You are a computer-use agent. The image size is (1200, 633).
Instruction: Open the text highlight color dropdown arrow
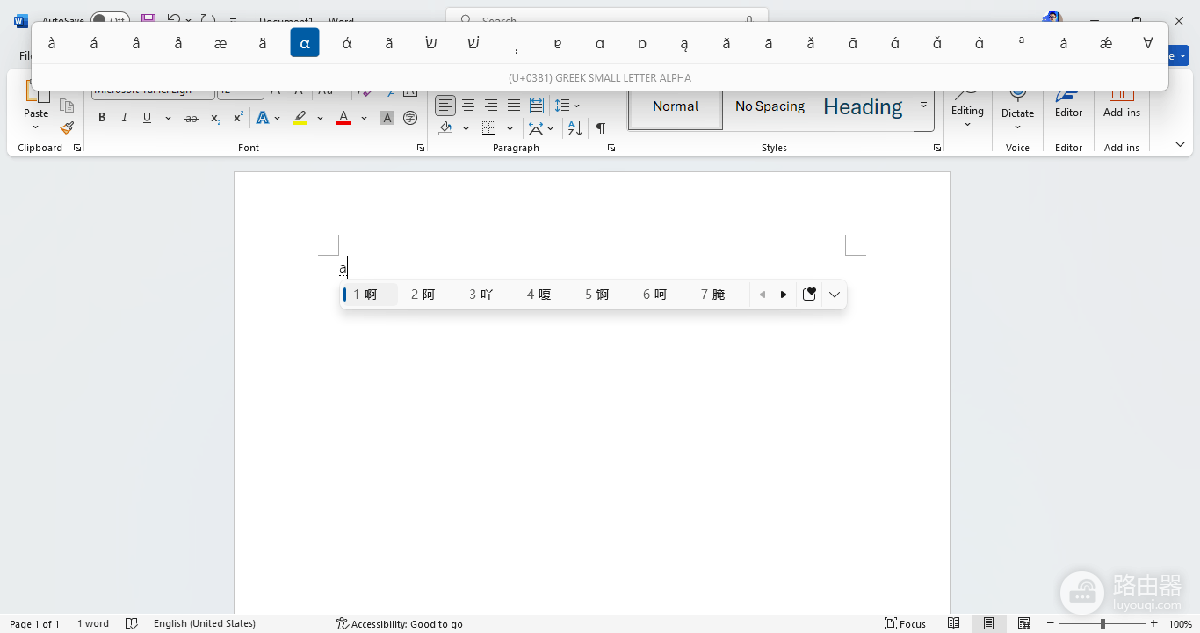click(x=320, y=118)
